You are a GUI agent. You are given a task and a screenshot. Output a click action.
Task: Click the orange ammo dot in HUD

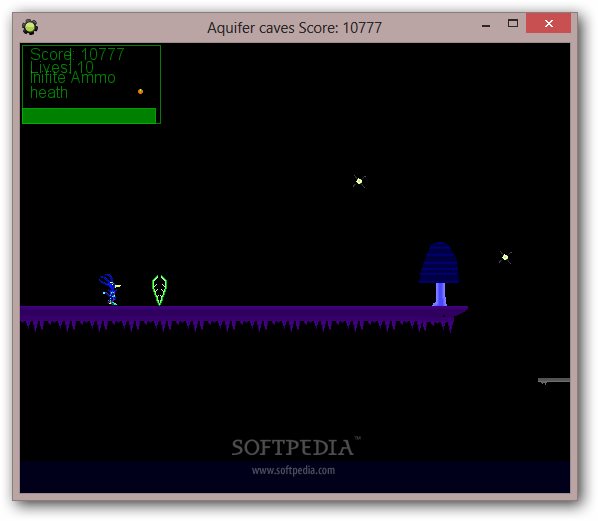pyautogui.click(x=140, y=92)
